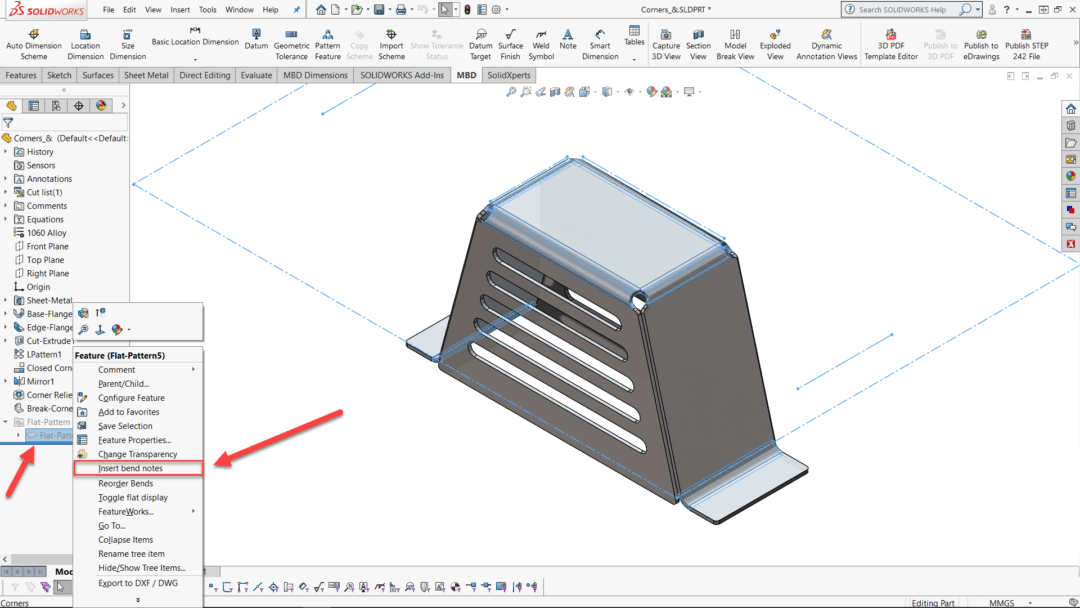Click the Publish STEP 242 File button
This screenshot has width=1080, height=608.
tap(1027, 42)
